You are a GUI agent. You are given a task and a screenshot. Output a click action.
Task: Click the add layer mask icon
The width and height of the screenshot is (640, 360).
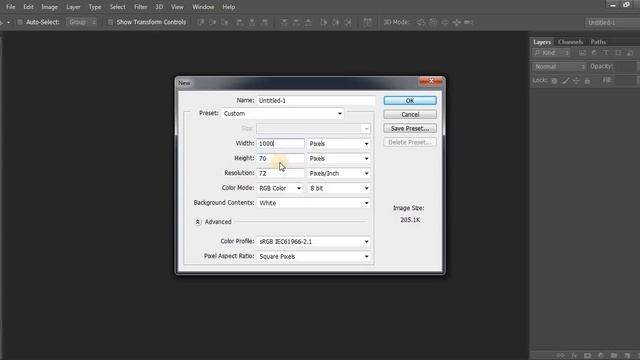(x=587, y=356)
